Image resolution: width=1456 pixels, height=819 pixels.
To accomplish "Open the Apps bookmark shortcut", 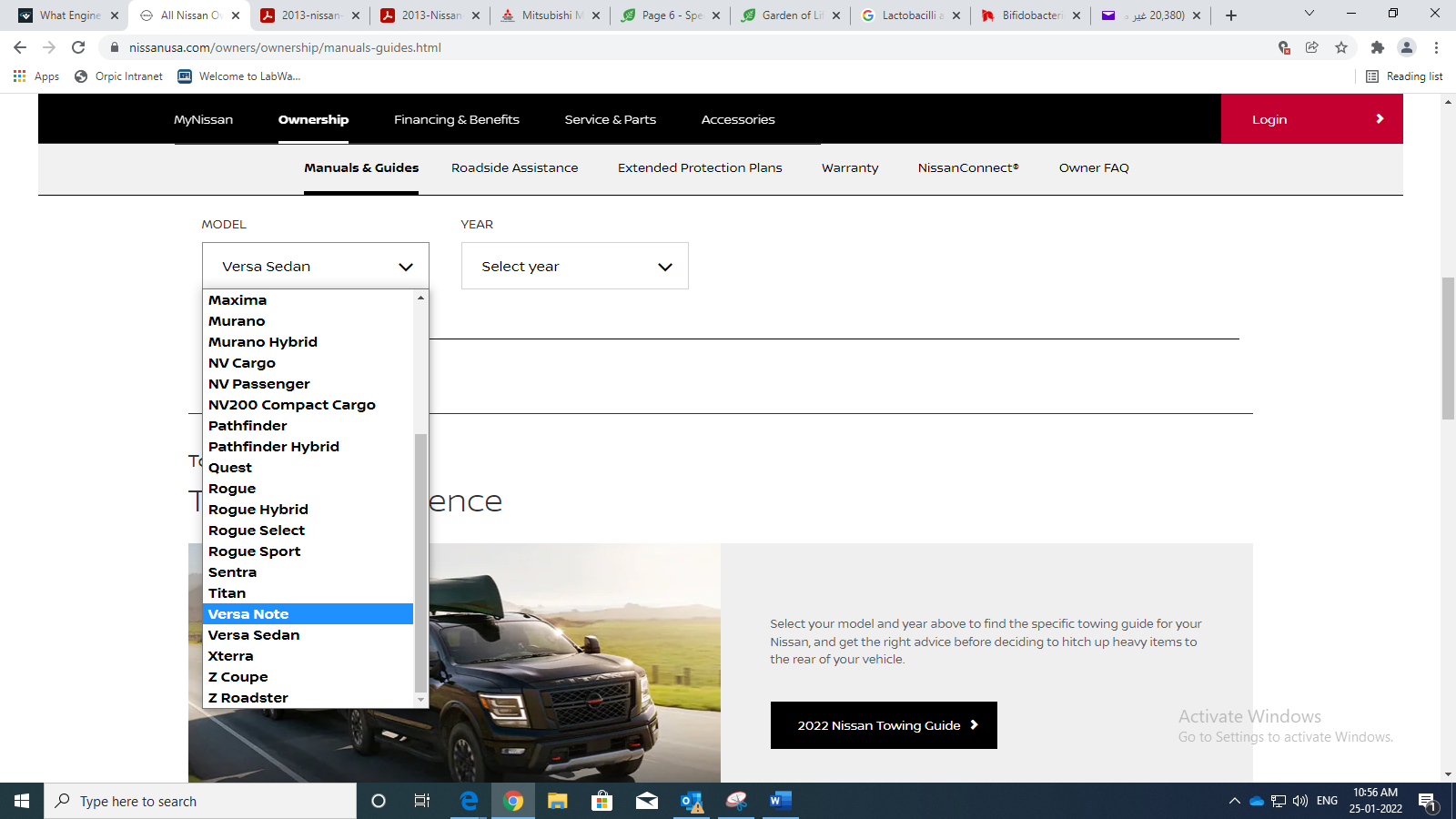I will tap(36, 76).
